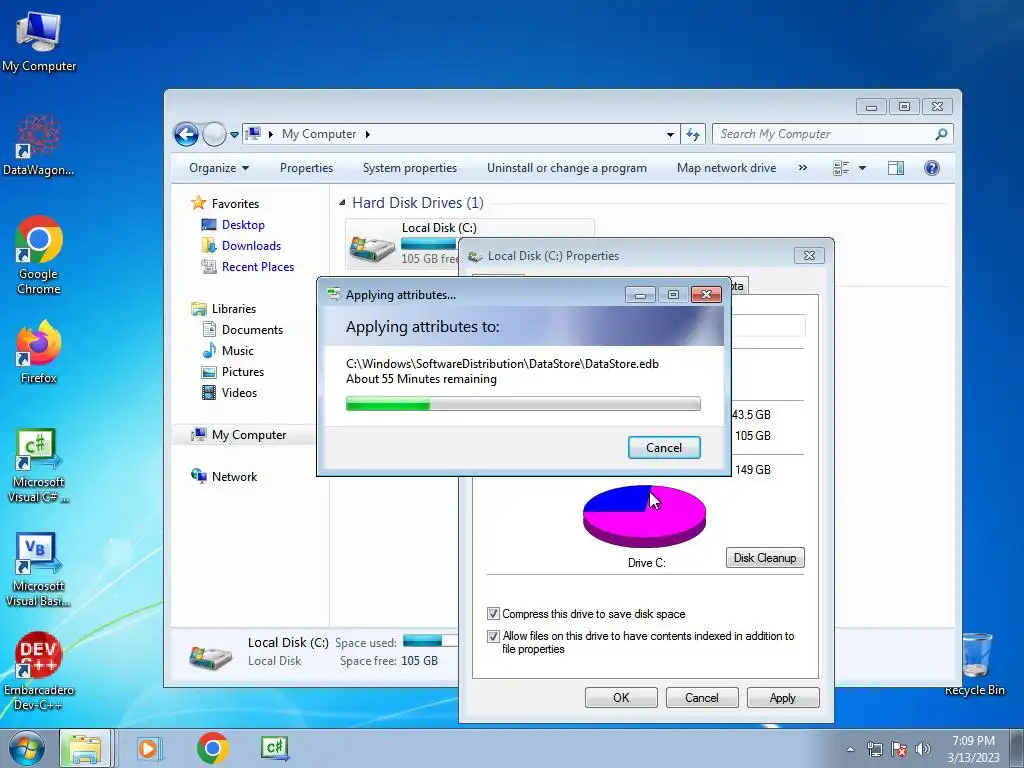Click the Drive C: pie chart

[645, 516]
